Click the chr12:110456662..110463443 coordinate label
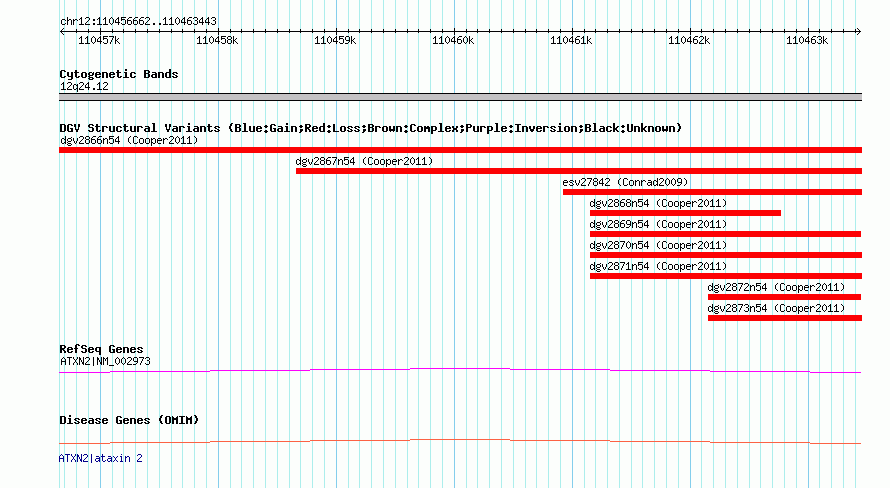 click(138, 22)
